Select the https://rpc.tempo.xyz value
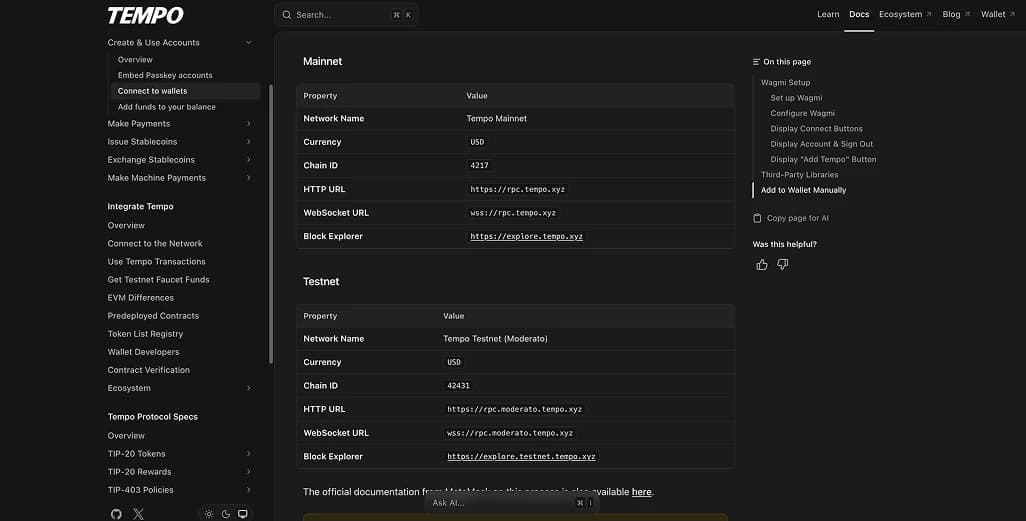 [517, 189]
